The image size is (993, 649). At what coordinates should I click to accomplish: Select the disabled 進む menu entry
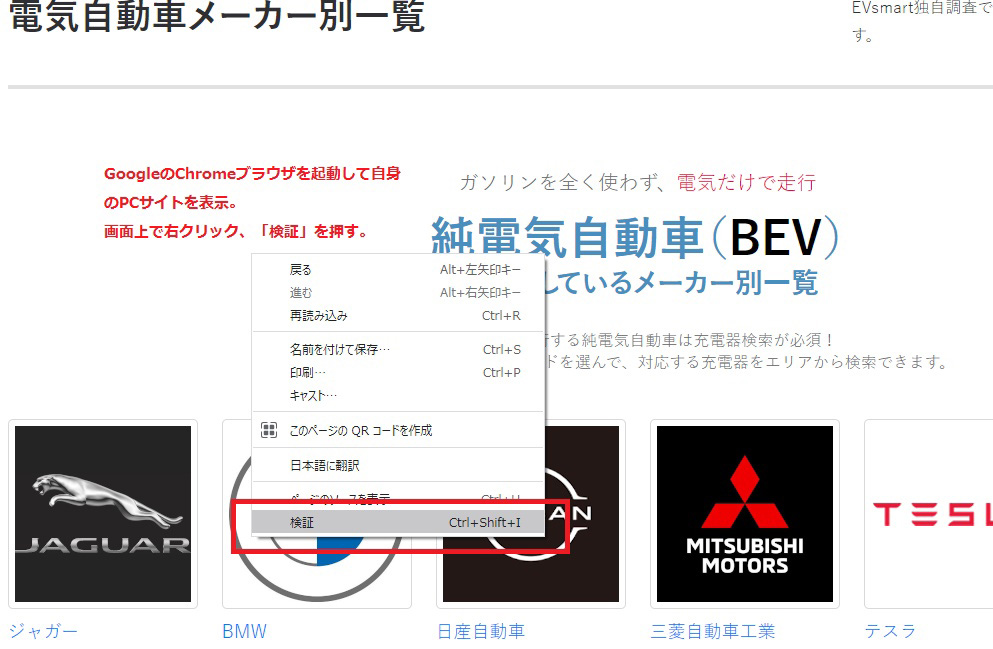point(398,293)
